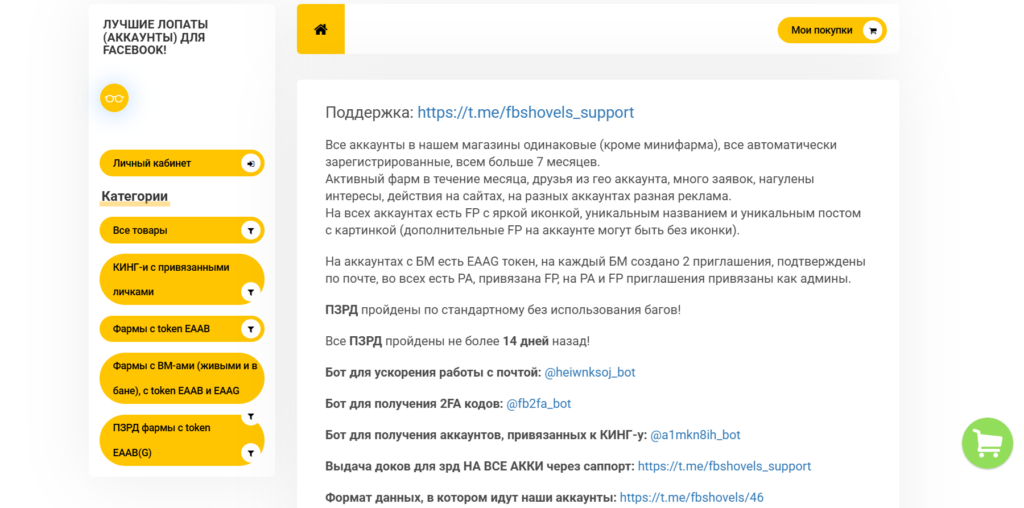Click the round glasses icon in the sidebar
This screenshot has width=1024, height=508.
coord(114,98)
